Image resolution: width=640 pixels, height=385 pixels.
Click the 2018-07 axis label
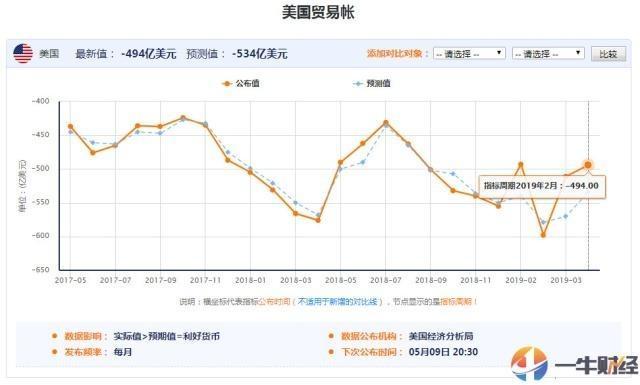[x=386, y=280]
